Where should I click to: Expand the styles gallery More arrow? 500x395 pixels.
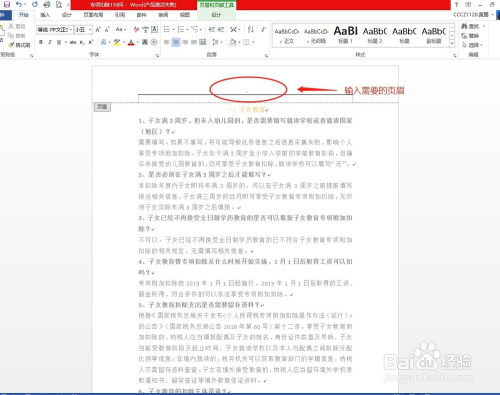pos(452,43)
